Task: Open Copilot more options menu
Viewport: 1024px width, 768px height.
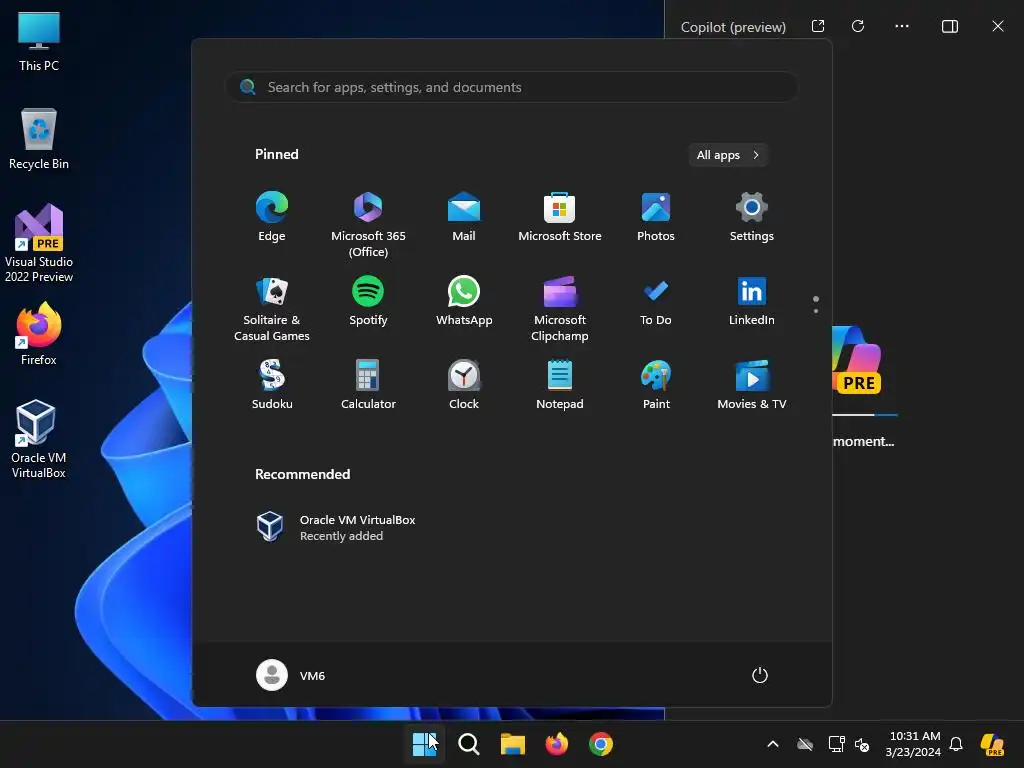Action: tap(902, 26)
